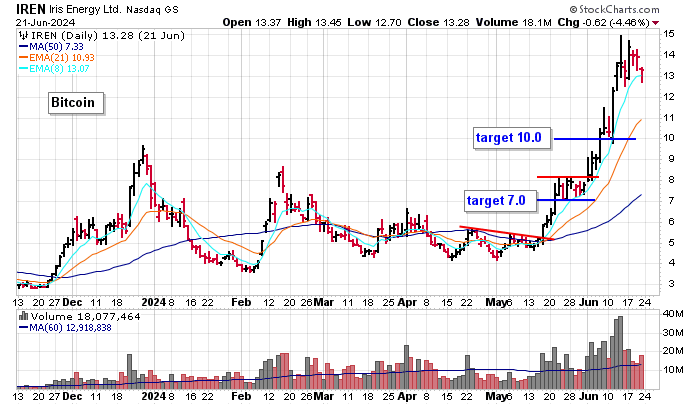Click the 'target 10.0' annotation label
700x405 pixels.
[512, 138]
